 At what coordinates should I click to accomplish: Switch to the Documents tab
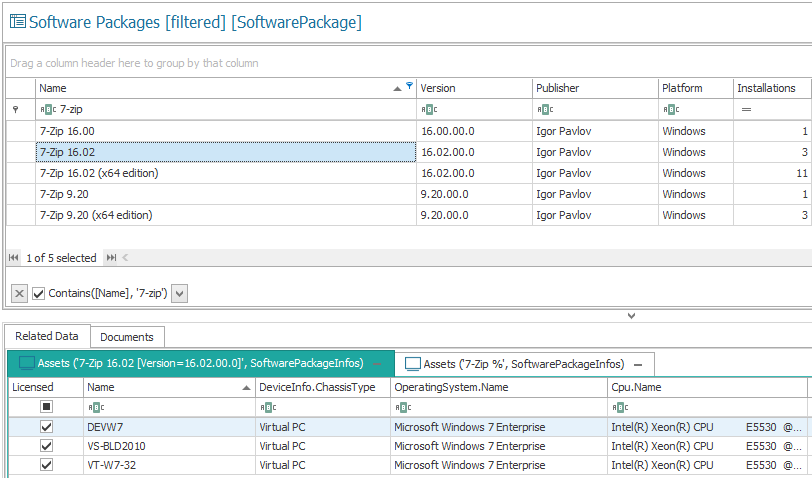pos(127,337)
